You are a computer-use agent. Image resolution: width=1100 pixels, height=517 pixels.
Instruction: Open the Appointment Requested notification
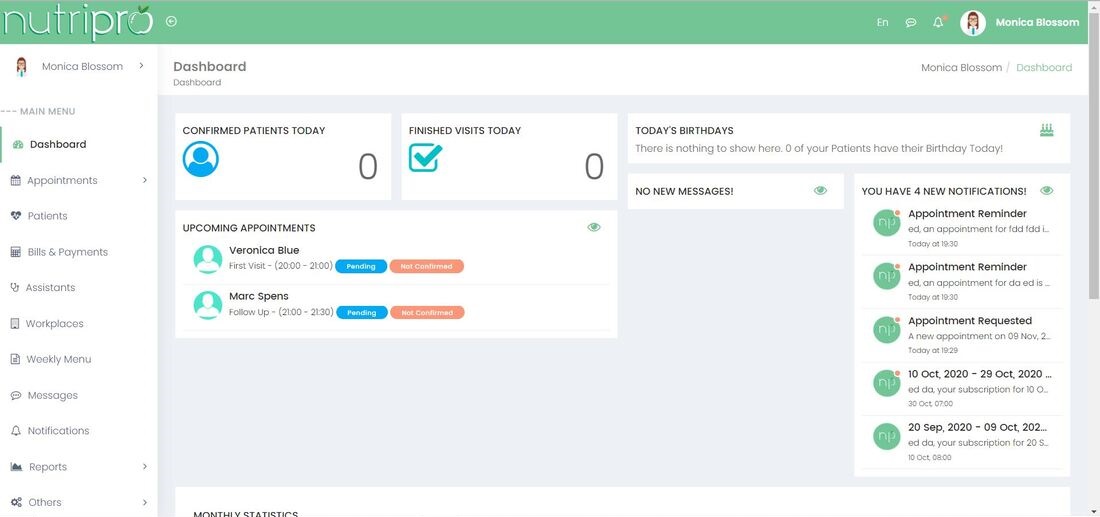pos(969,321)
